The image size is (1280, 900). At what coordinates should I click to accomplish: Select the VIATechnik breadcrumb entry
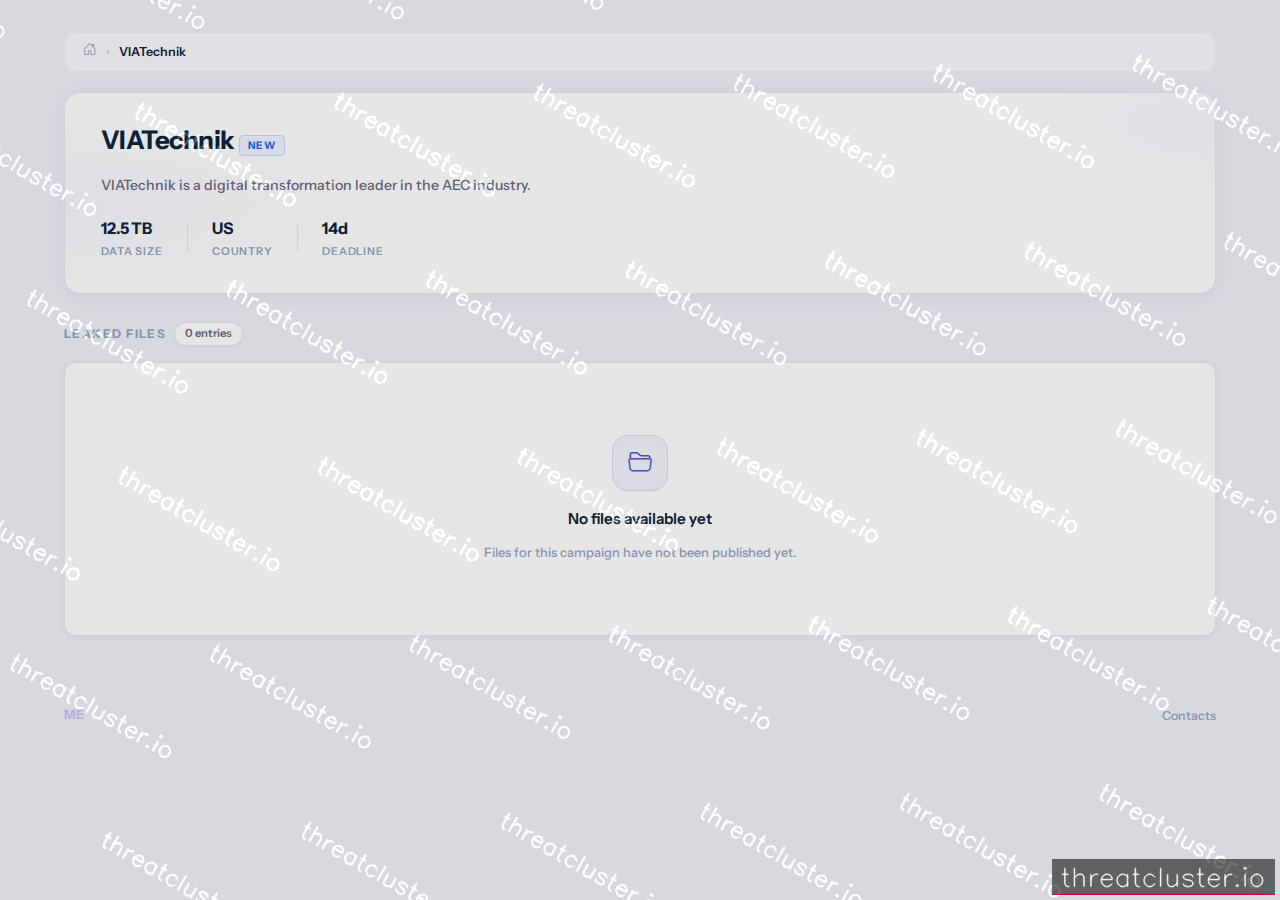coord(152,52)
